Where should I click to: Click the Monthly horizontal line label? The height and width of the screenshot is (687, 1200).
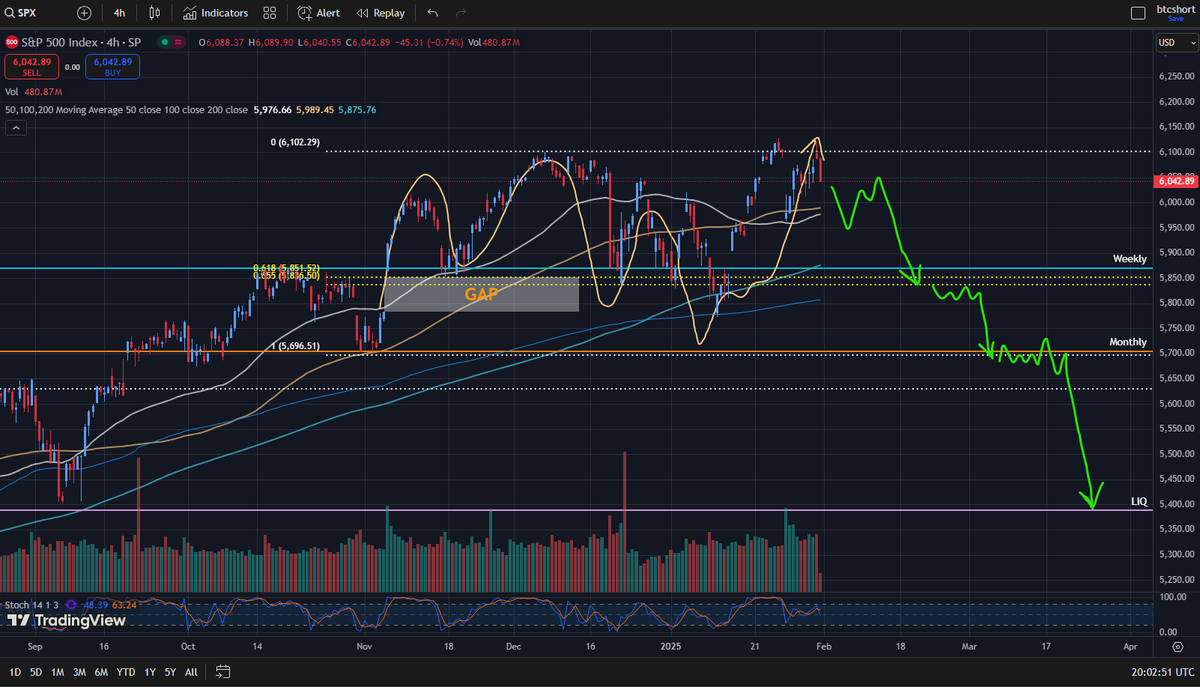(x=1127, y=342)
